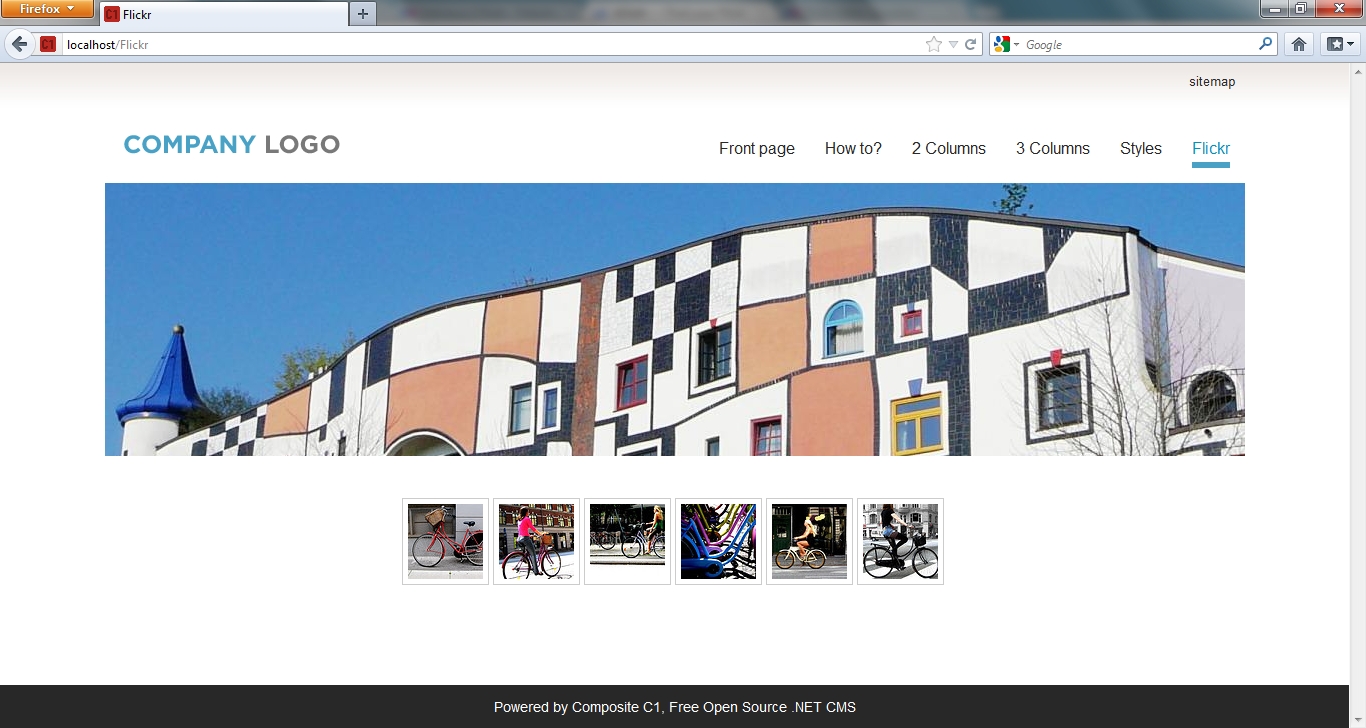This screenshot has width=1366, height=728.
Task: Click the browser back arrow button
Action: [x=19, y=44]
